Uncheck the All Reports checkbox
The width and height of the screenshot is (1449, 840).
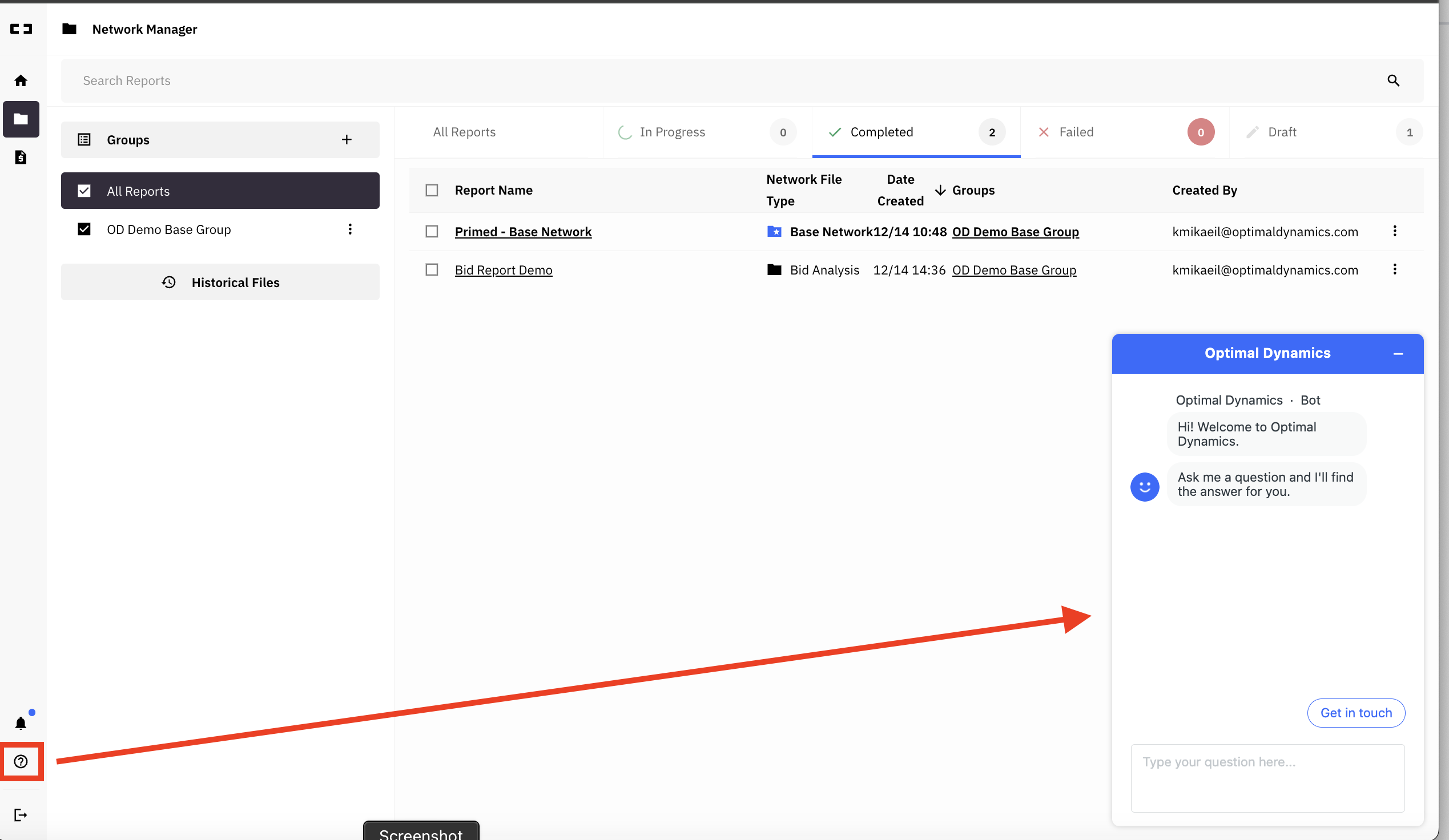click(x=84, y=190)
